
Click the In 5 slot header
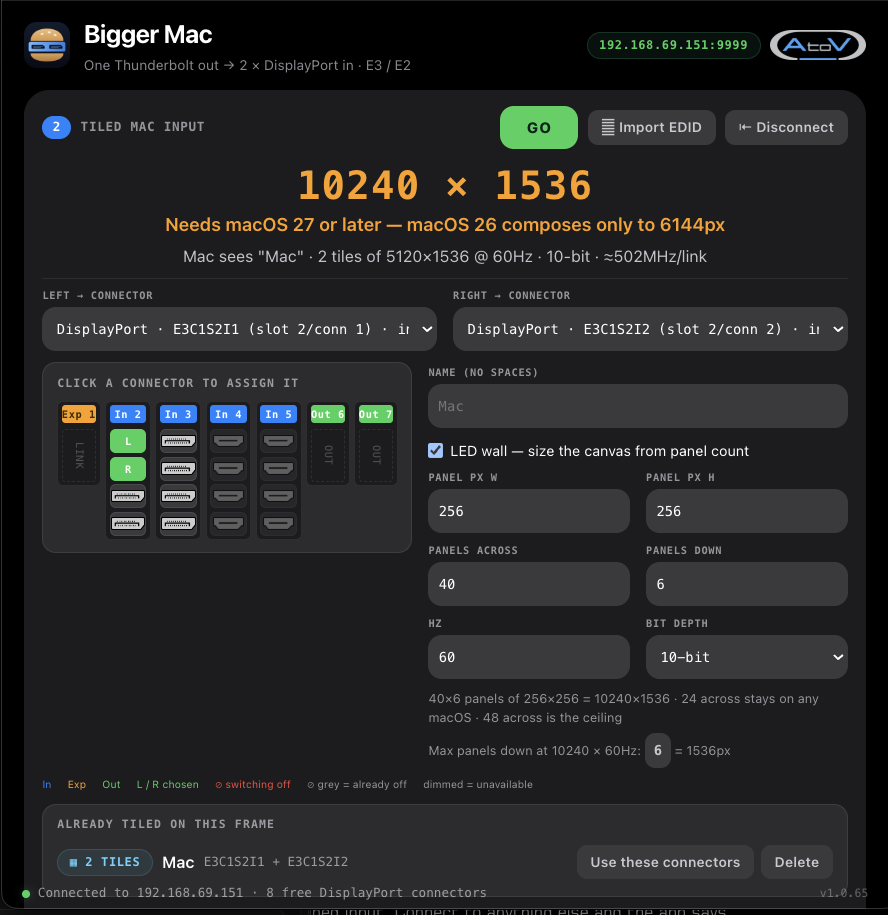(278, 414)
